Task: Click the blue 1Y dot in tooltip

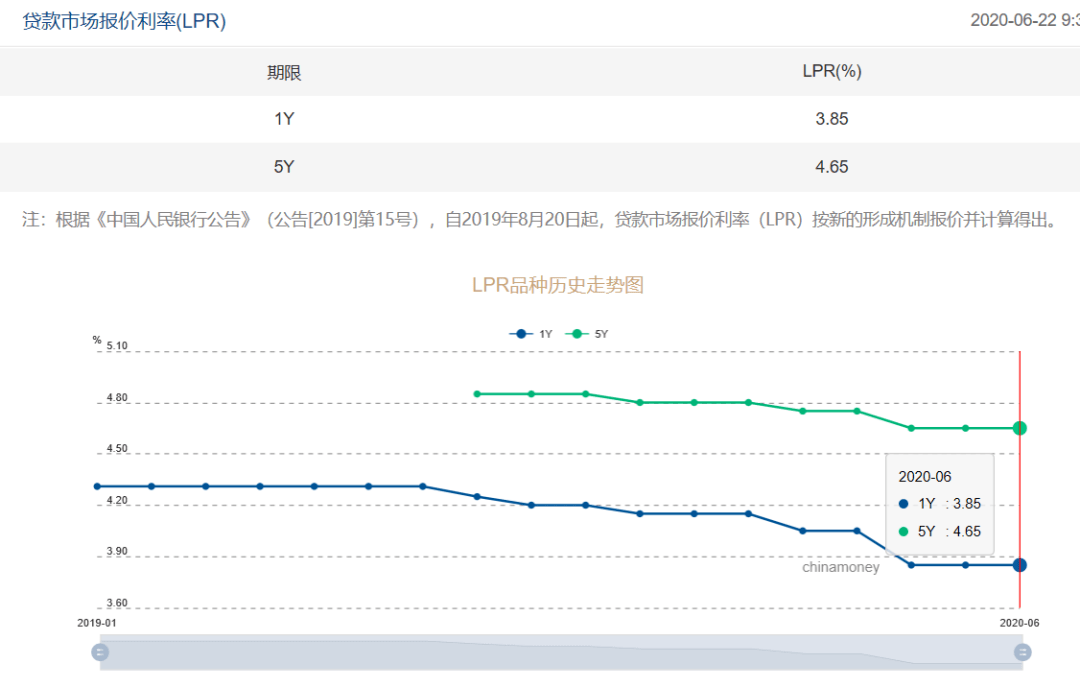Action: pos(904,504)
